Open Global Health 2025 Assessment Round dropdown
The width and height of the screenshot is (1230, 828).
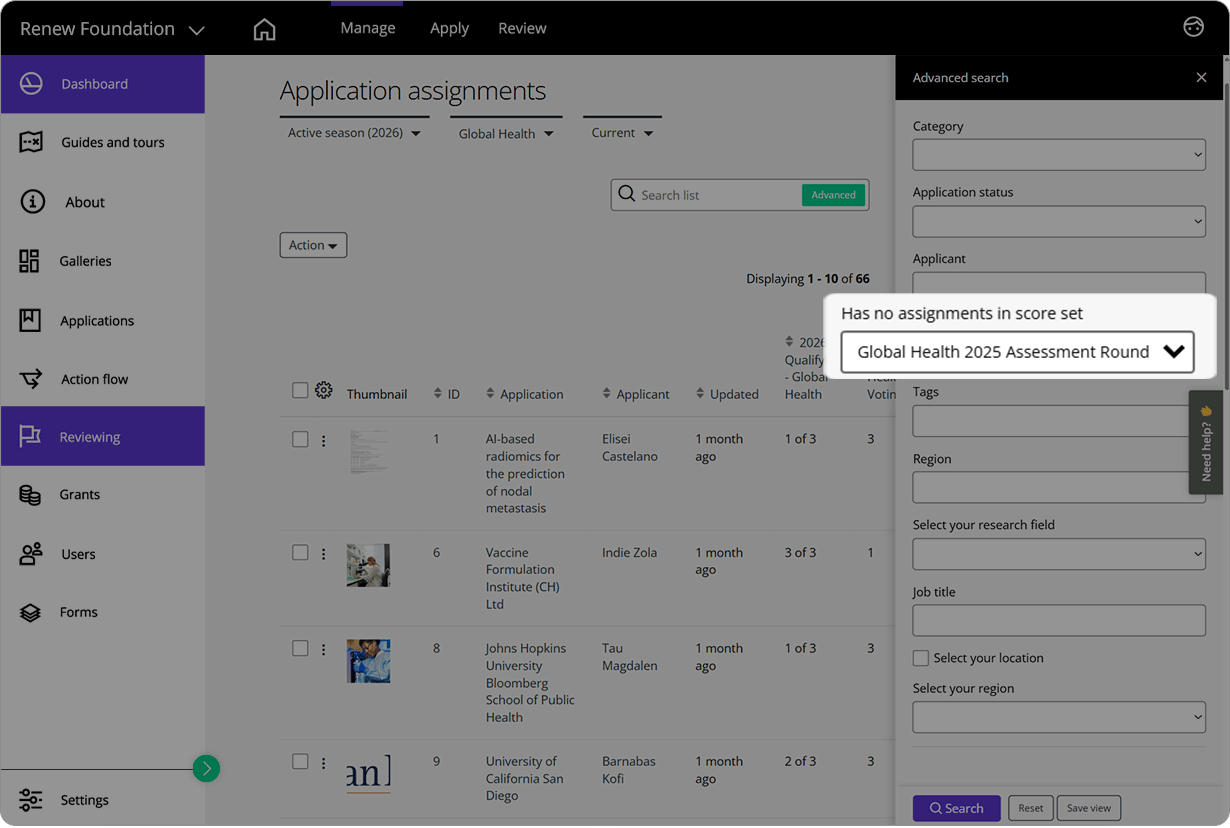1017,352
